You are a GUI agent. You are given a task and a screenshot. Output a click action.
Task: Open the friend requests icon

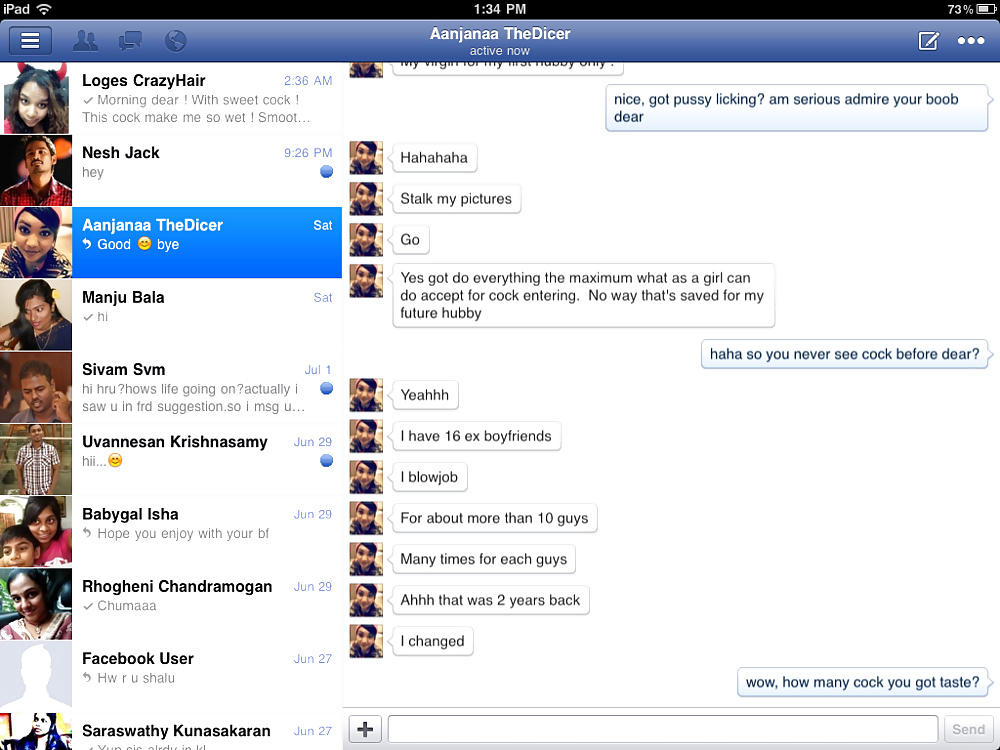[86, 41]
